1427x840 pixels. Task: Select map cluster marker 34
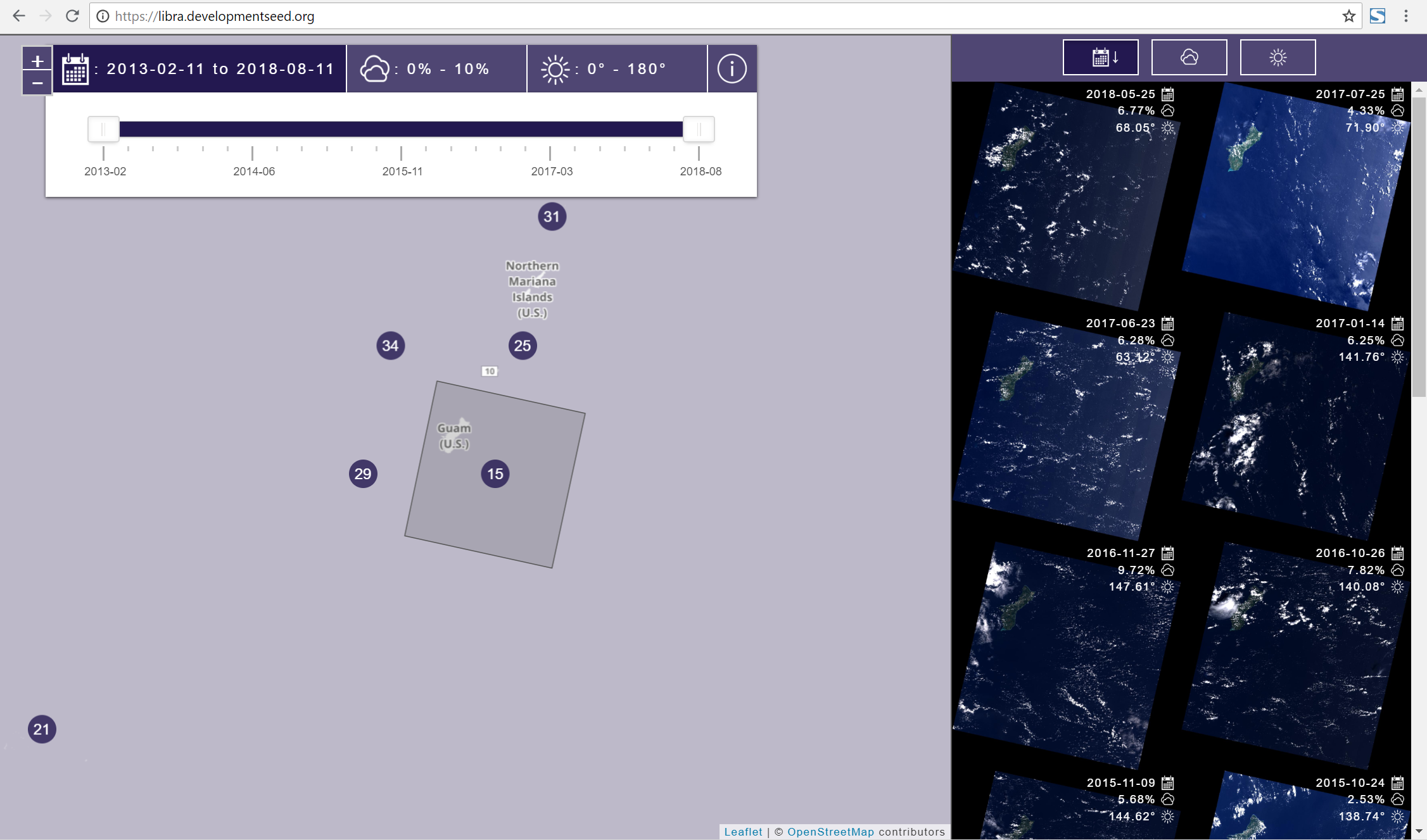tap(390, 346)
